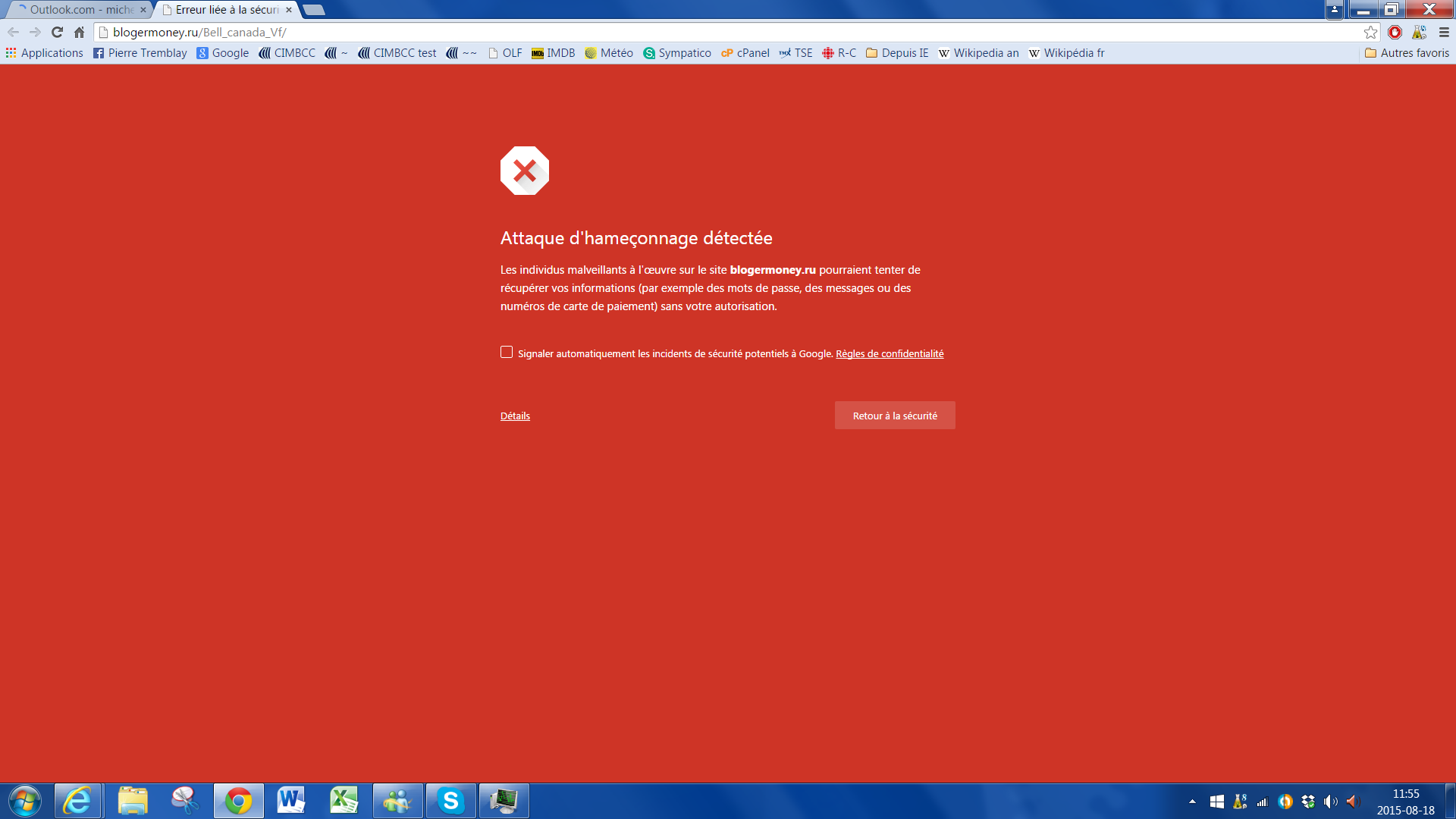Open Chrome's hamburger menu icon

pos(1444,32)
